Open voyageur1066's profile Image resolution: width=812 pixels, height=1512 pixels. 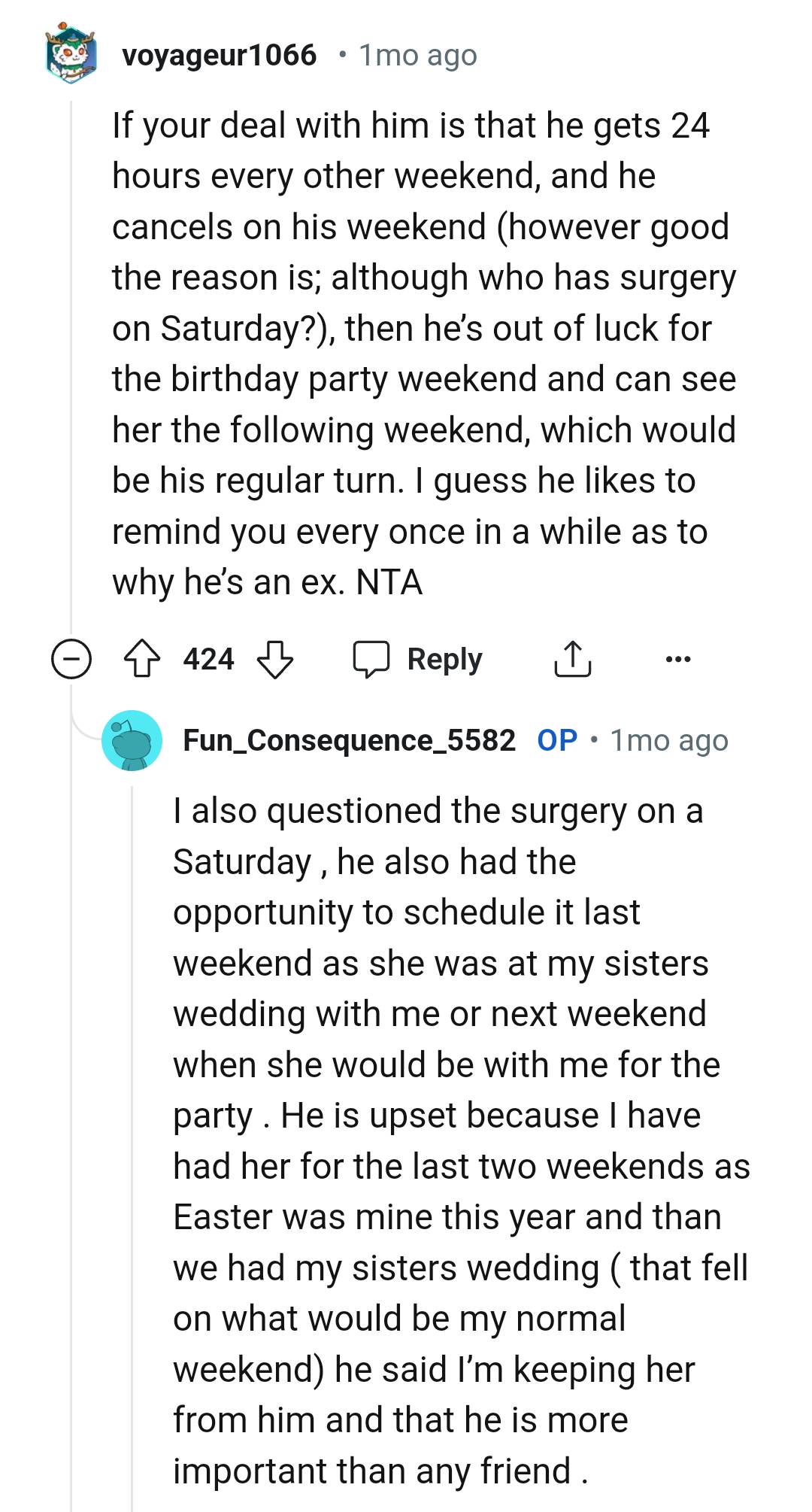point(219,54)
